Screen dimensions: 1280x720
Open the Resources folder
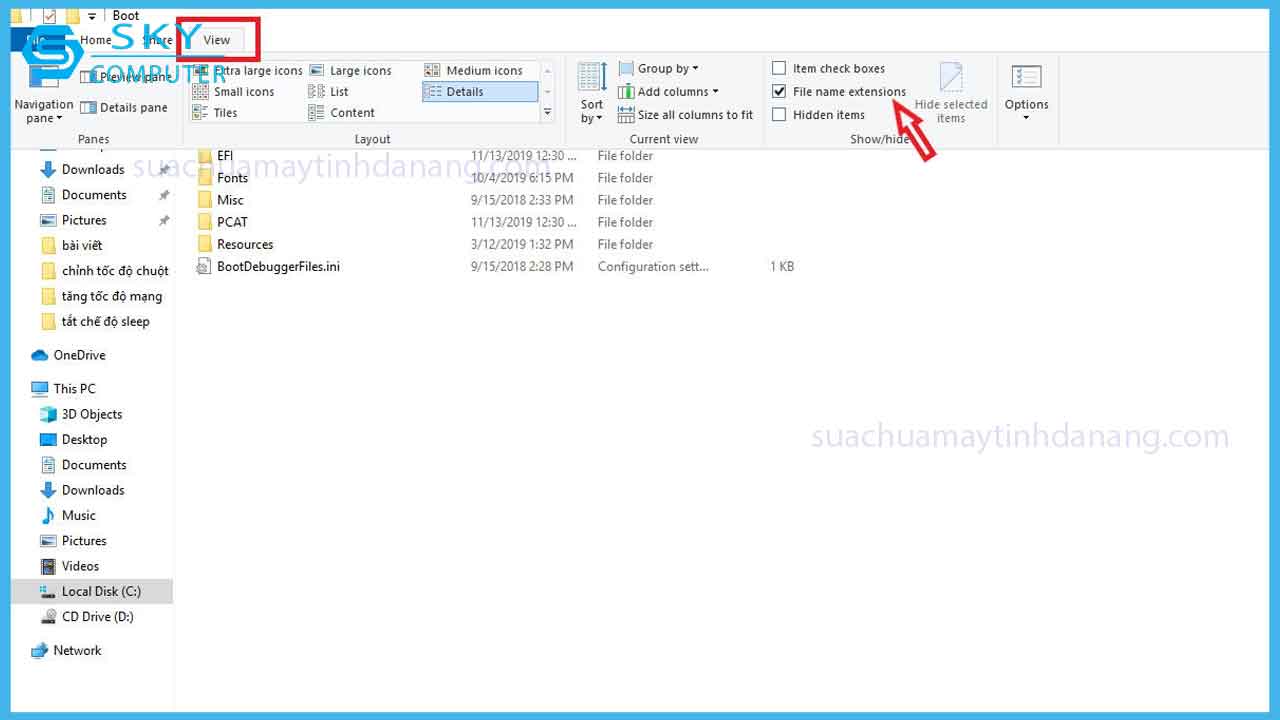pos(244,245)
